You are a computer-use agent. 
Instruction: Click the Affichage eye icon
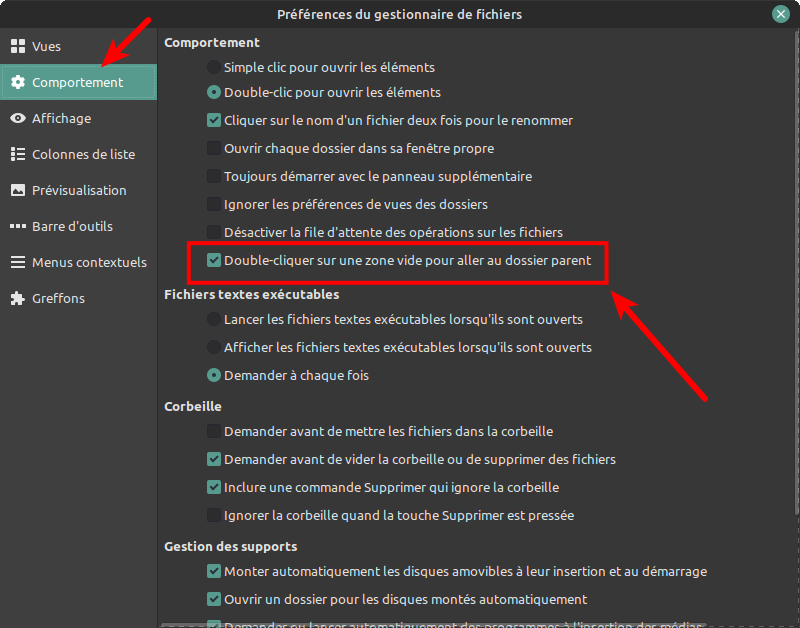[18, 118]
